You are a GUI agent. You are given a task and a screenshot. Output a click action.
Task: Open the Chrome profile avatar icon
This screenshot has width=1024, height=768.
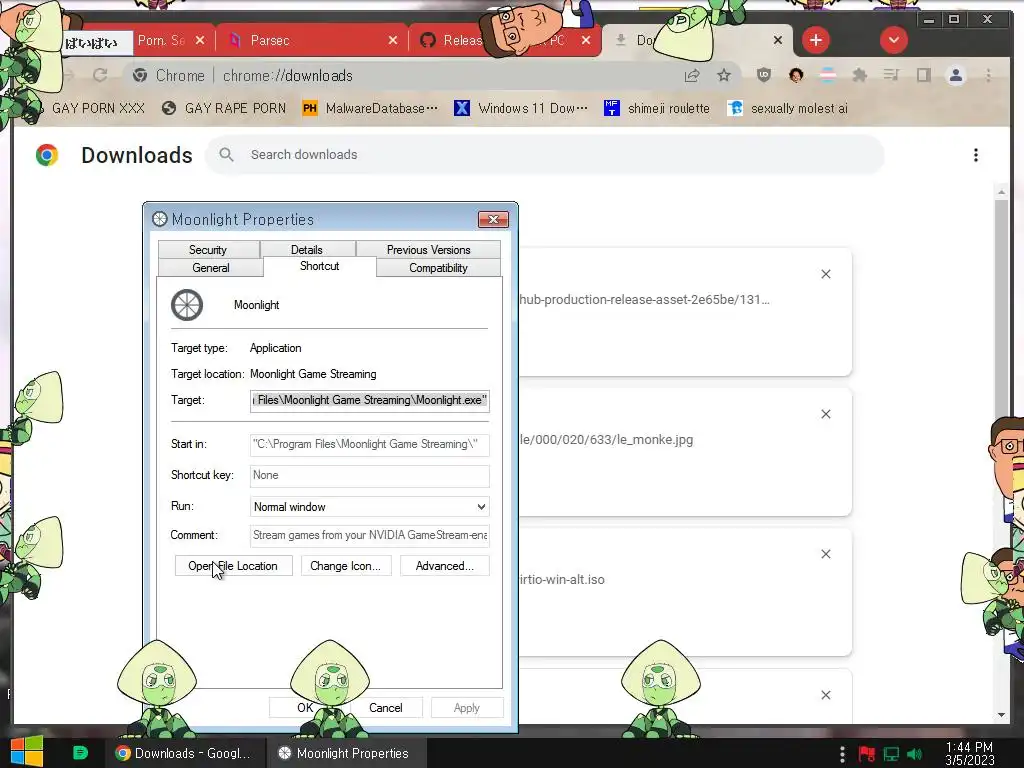pyautogui.click(x=955, y=75)
